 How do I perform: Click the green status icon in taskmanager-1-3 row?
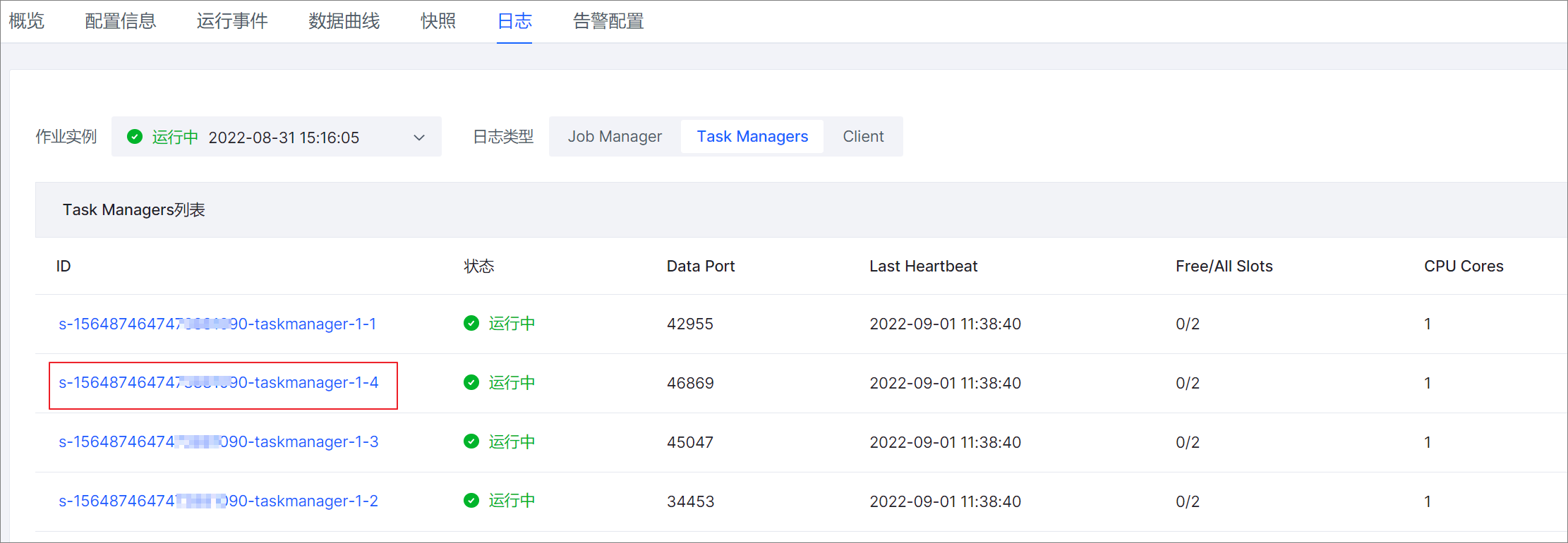[x=471, y=442]
